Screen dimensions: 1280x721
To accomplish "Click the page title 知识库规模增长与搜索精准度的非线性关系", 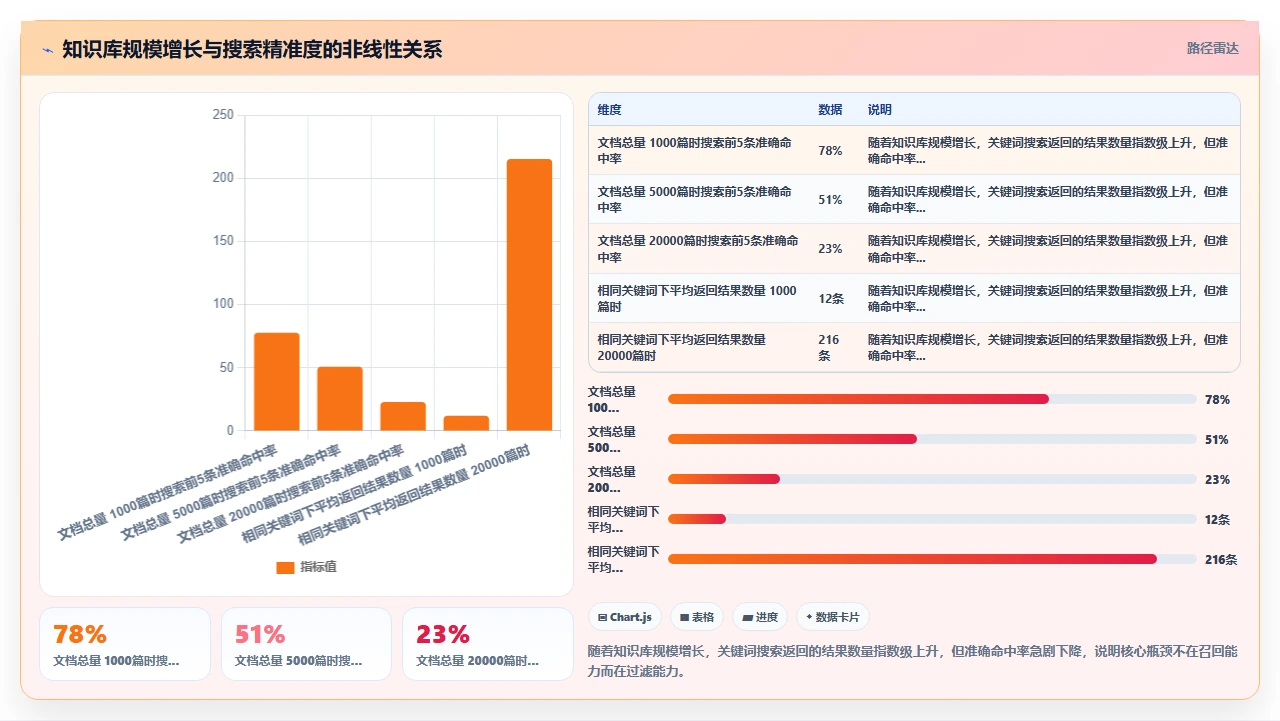I will click(252, 50).
